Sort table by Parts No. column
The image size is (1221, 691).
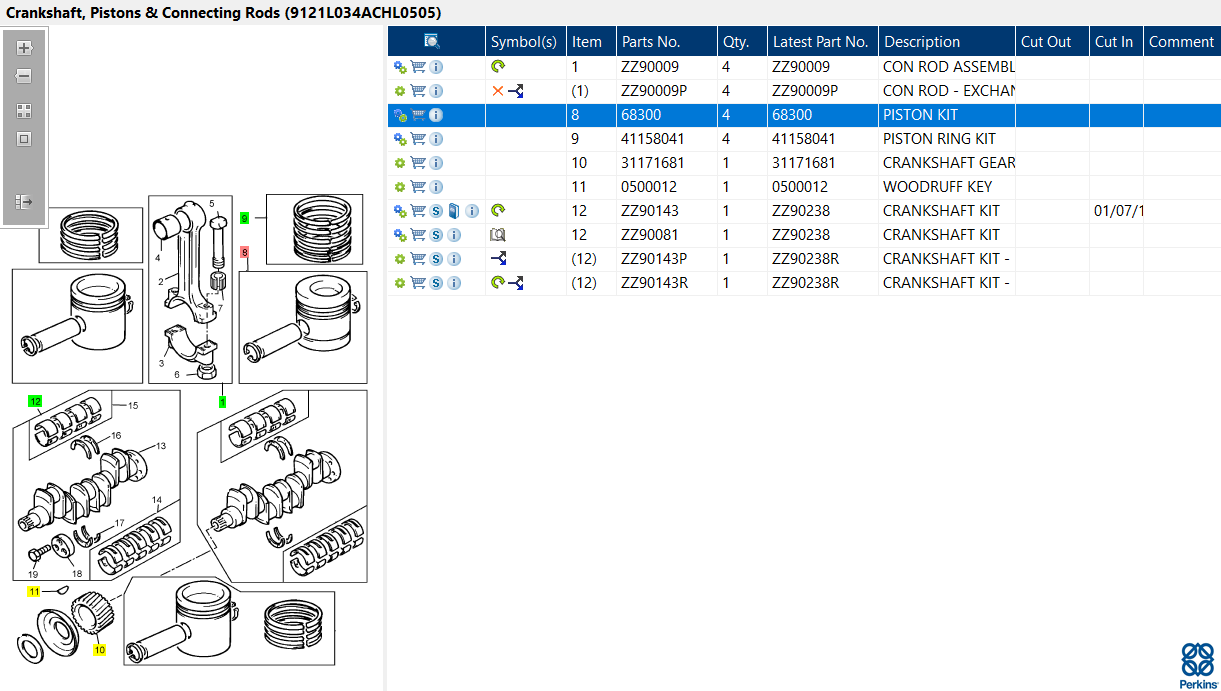pos(651,42)
